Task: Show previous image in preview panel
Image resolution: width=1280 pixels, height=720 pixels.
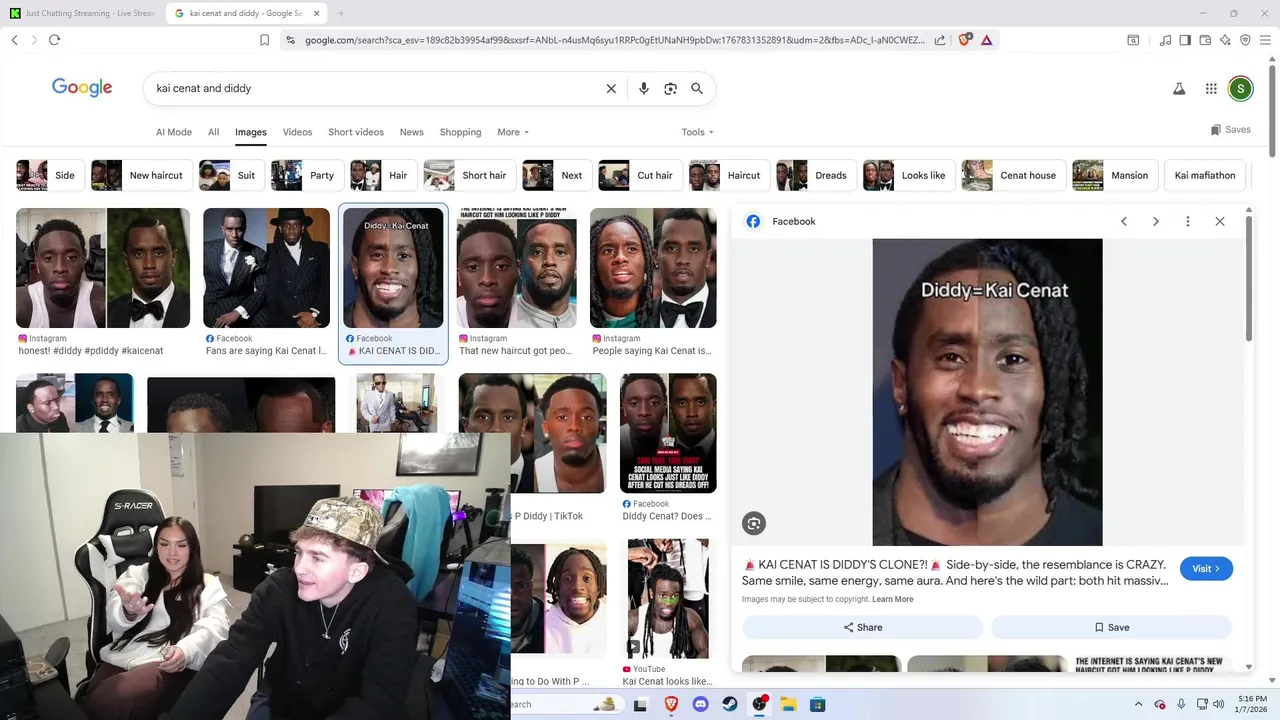Action: (x=1124, y=221)
